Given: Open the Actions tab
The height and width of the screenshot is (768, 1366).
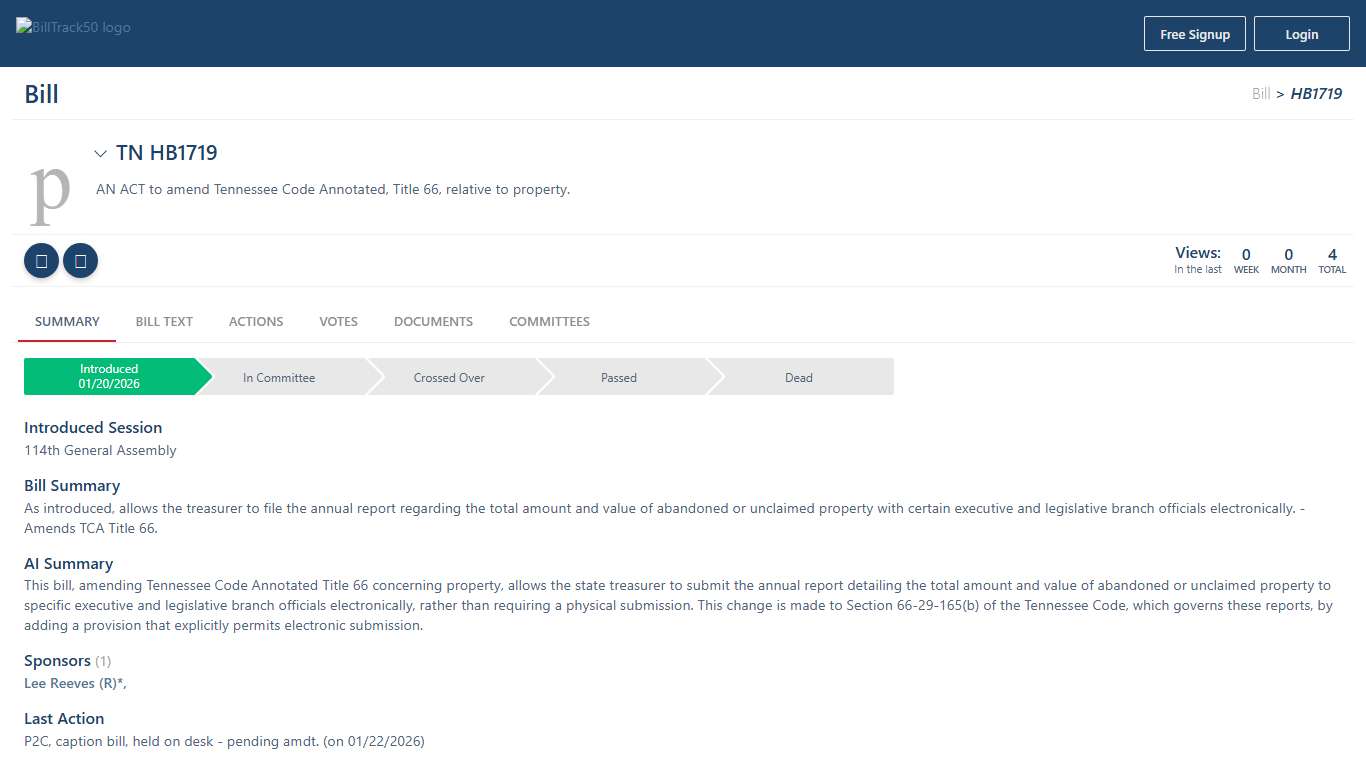Looking at the screenshot, I should click(256, 322).
